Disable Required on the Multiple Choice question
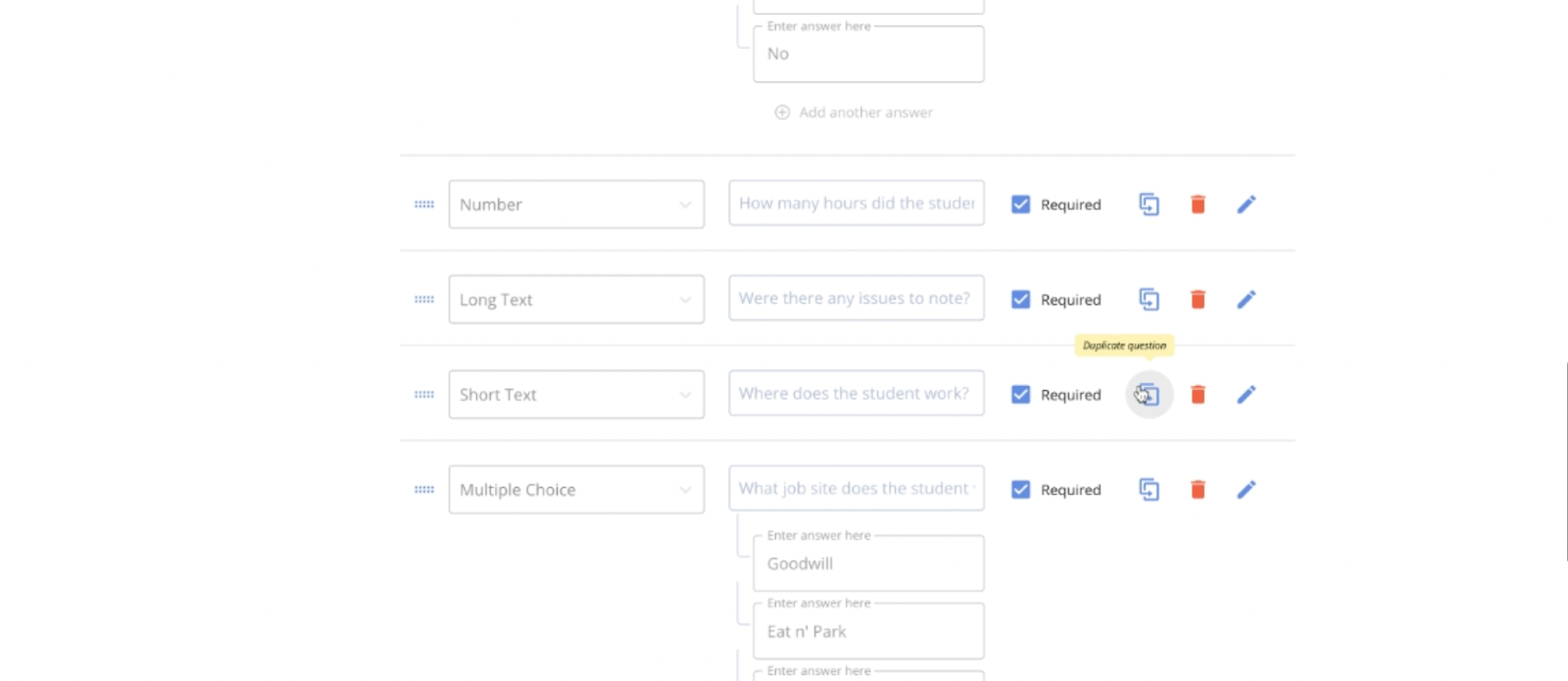This screenshot has width=1568, height=681. point(1020,490)
